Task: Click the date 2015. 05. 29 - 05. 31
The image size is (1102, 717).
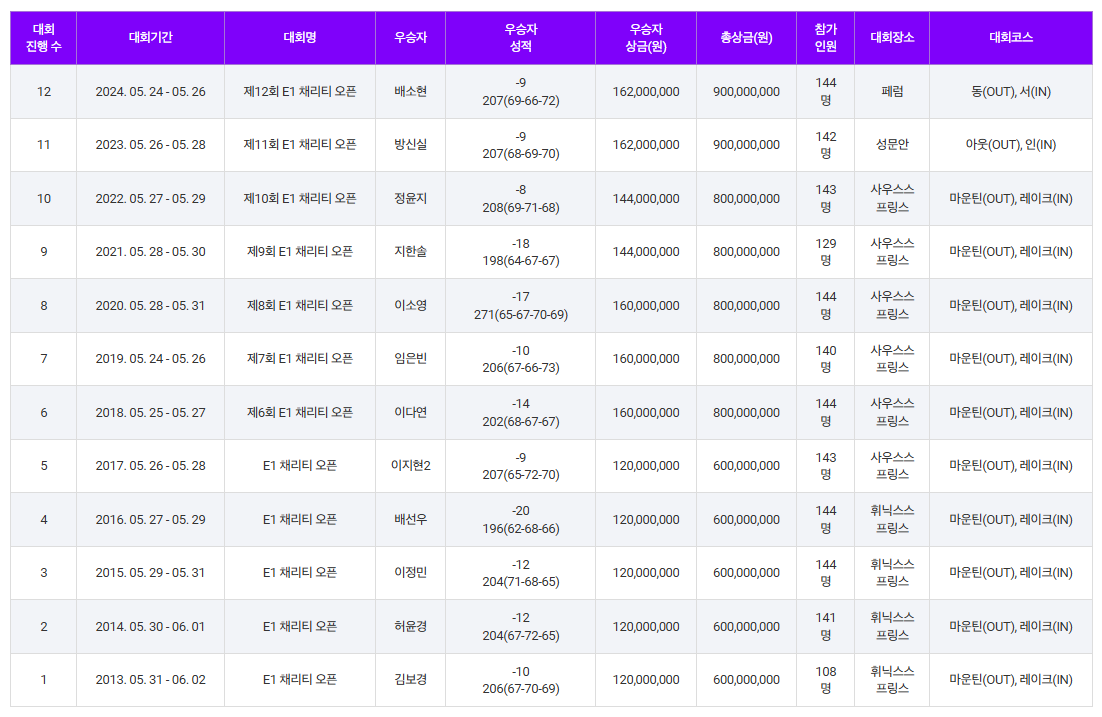Action: coord(150,572)
